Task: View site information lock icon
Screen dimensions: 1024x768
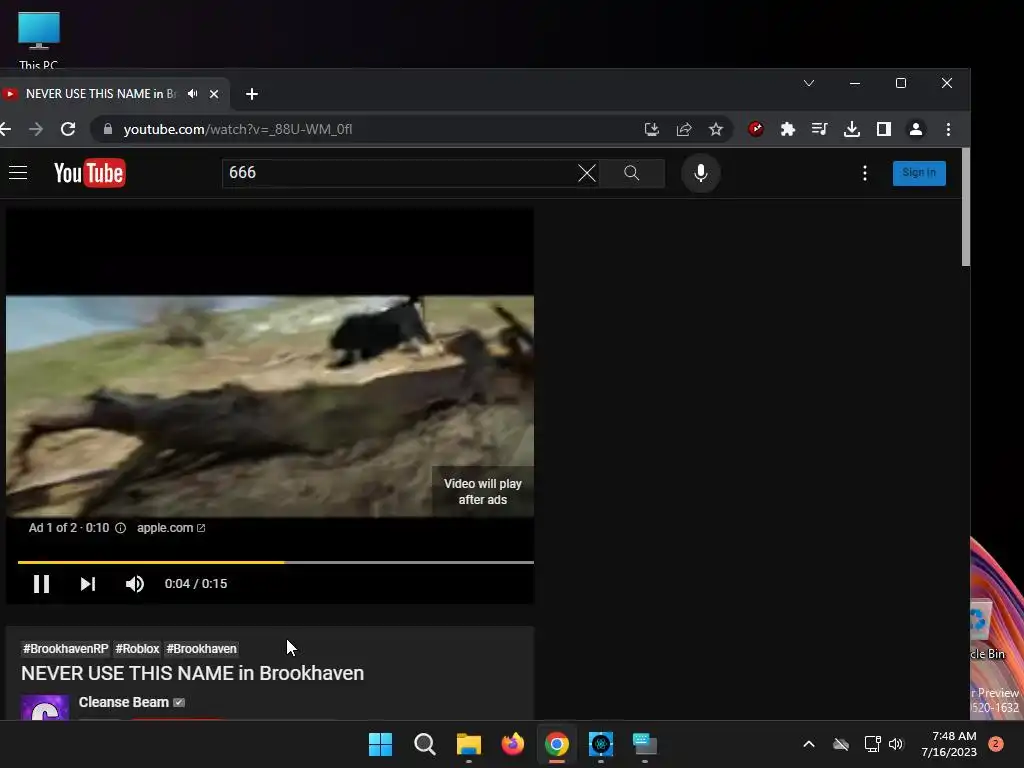Action: pos(108,129)
